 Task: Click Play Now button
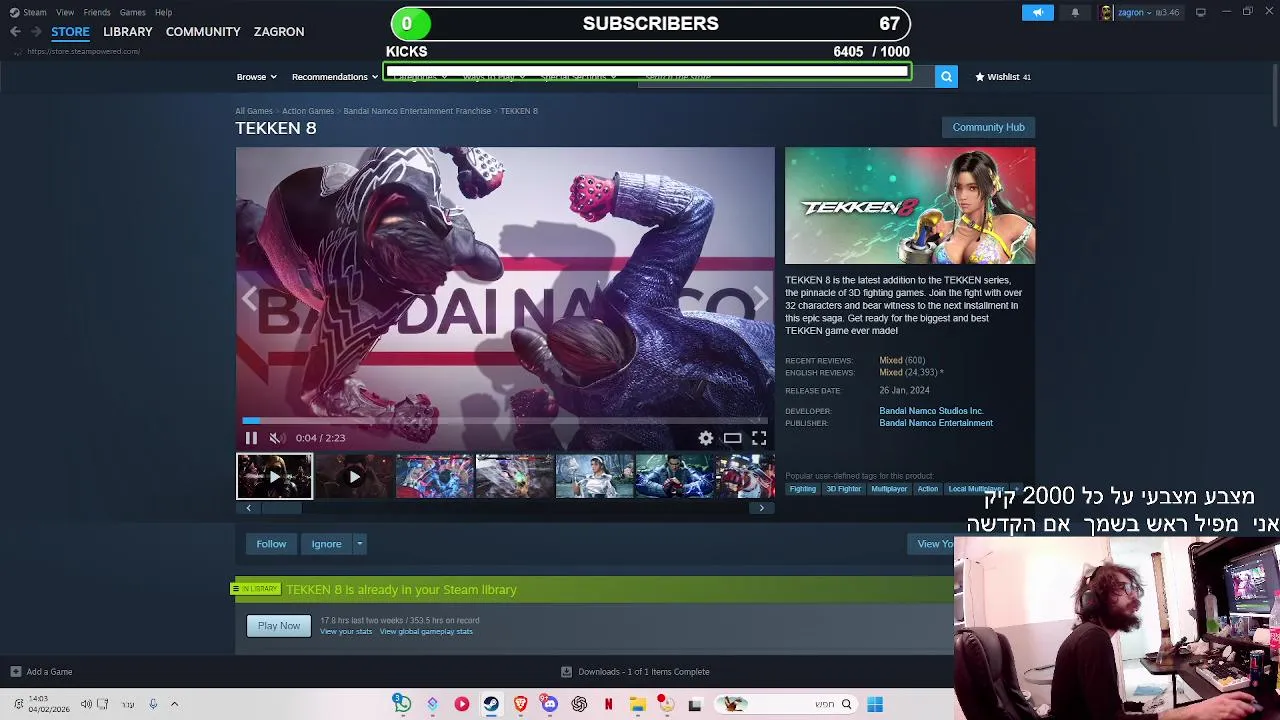pyautogui.click(x=279, y=626)
